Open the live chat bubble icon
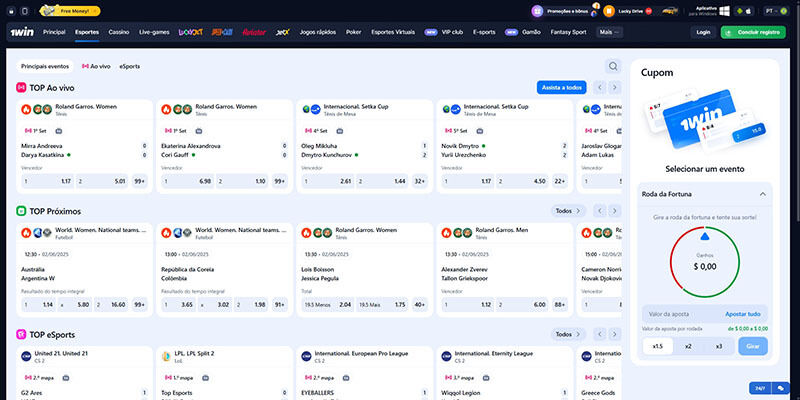This screenshot has height=400, width=800. click(781, 388)
